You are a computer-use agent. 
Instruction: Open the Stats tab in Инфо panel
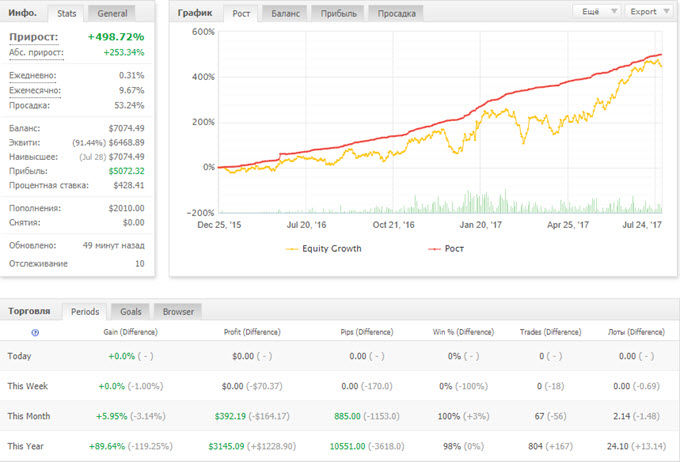(x=66, y=13)
